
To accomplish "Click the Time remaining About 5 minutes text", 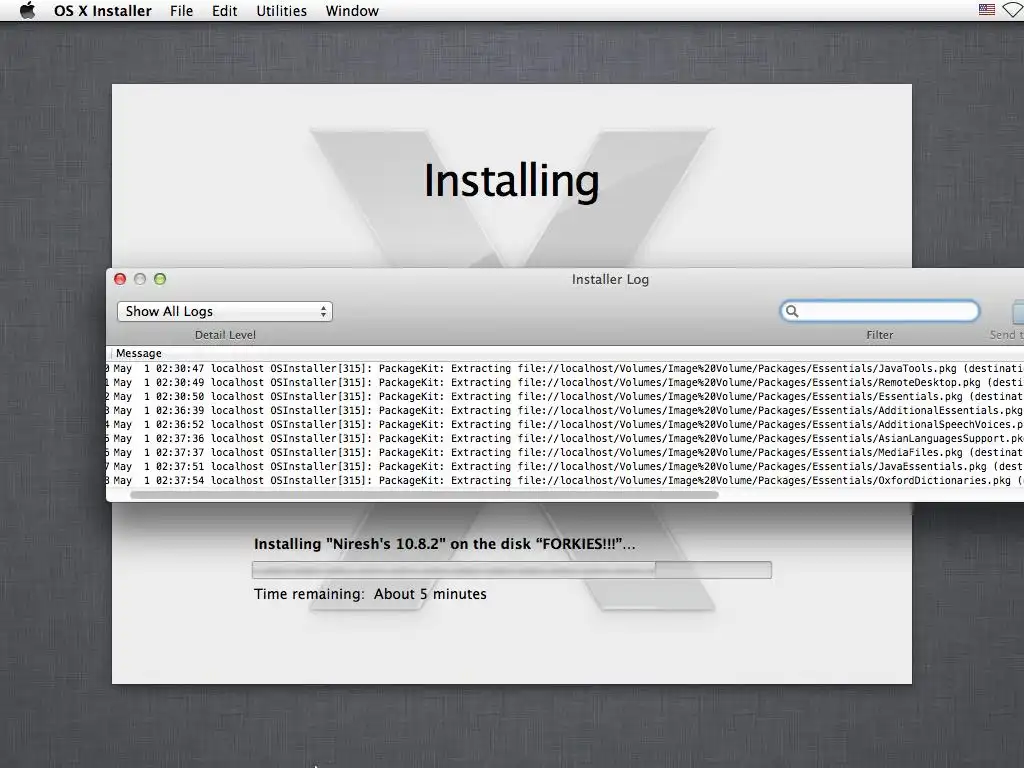I will [x=370, y=594].
